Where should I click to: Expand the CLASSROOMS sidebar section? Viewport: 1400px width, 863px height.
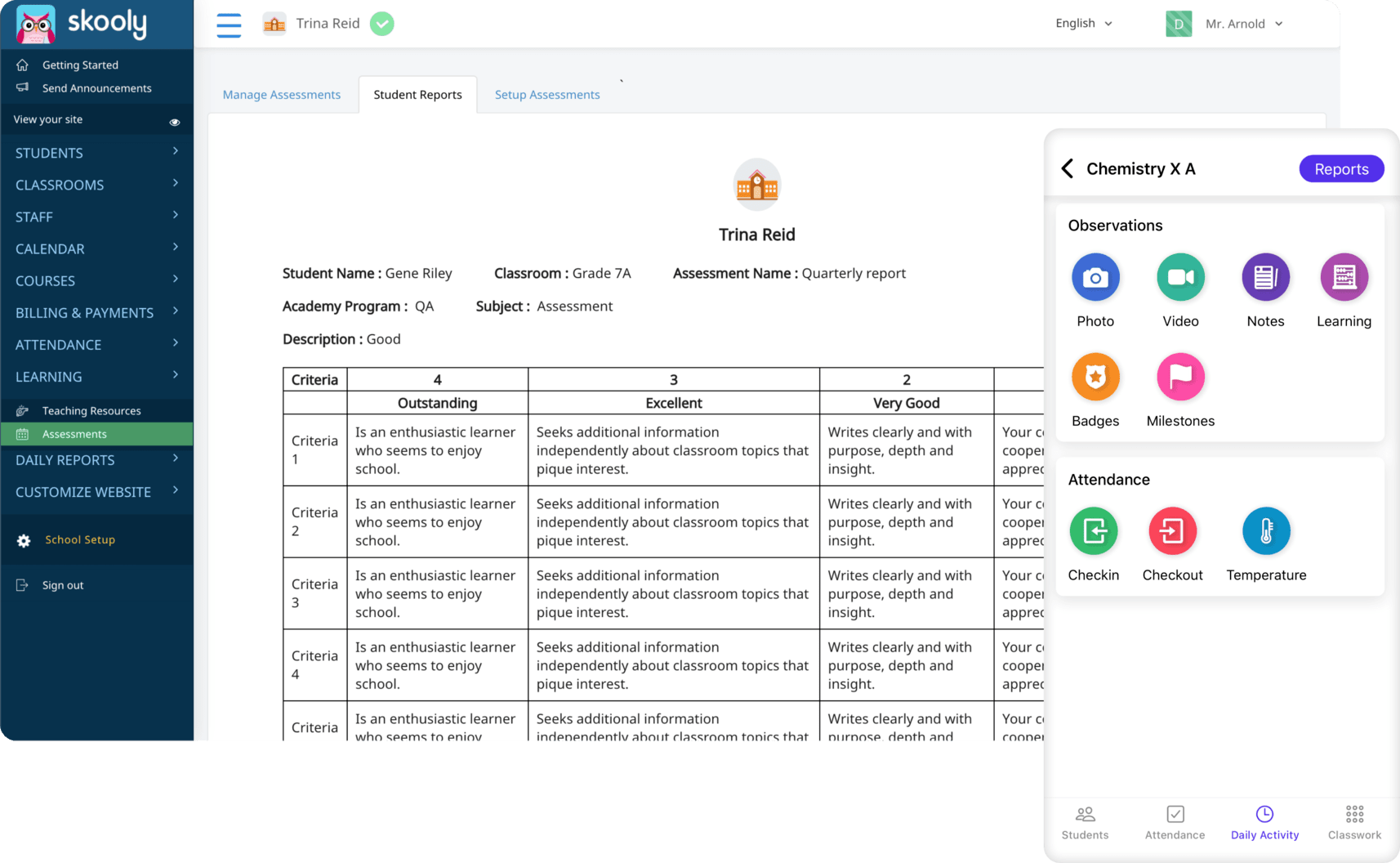(60, 185)
